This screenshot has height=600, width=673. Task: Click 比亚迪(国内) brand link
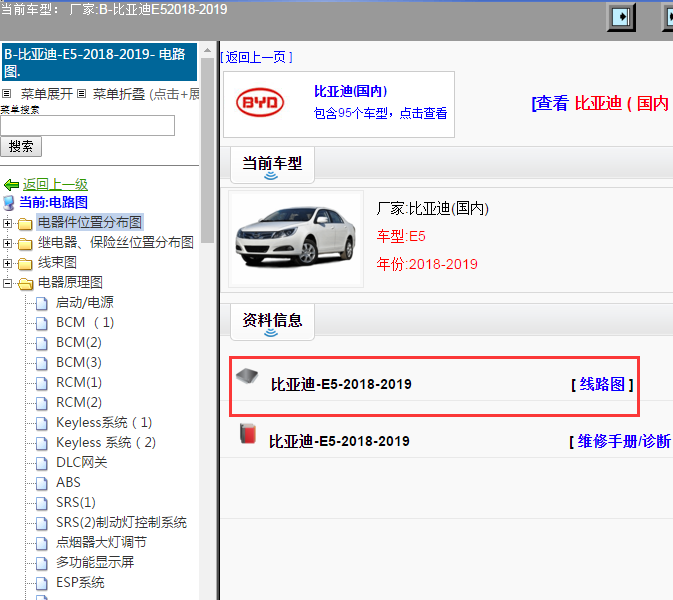[x=350, y=91]
